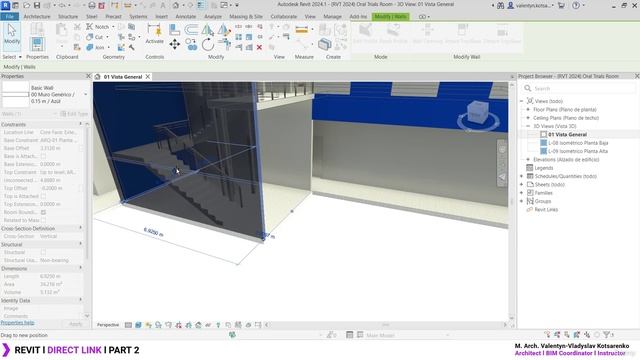Select the Modify arrow tool
The image size is (640, 360).
pos(11,34)
